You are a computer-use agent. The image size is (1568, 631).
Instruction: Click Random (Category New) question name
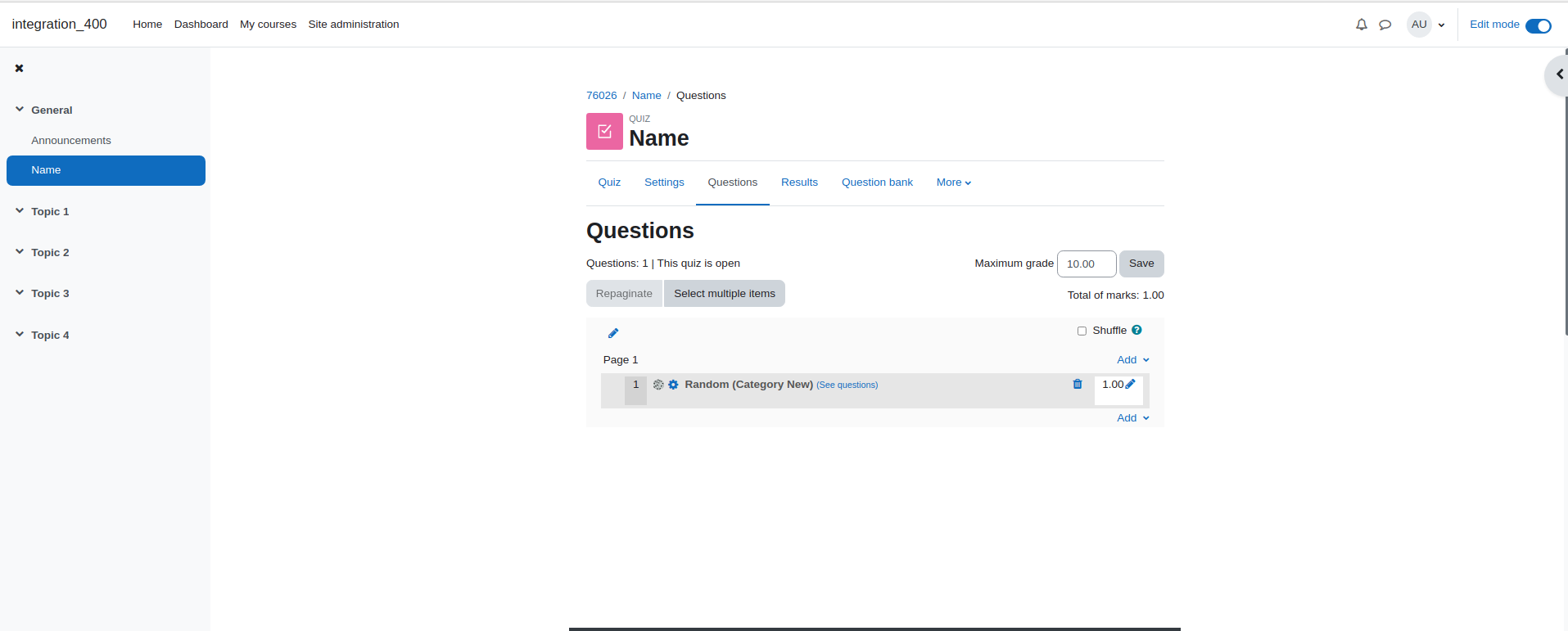(748, 385)
